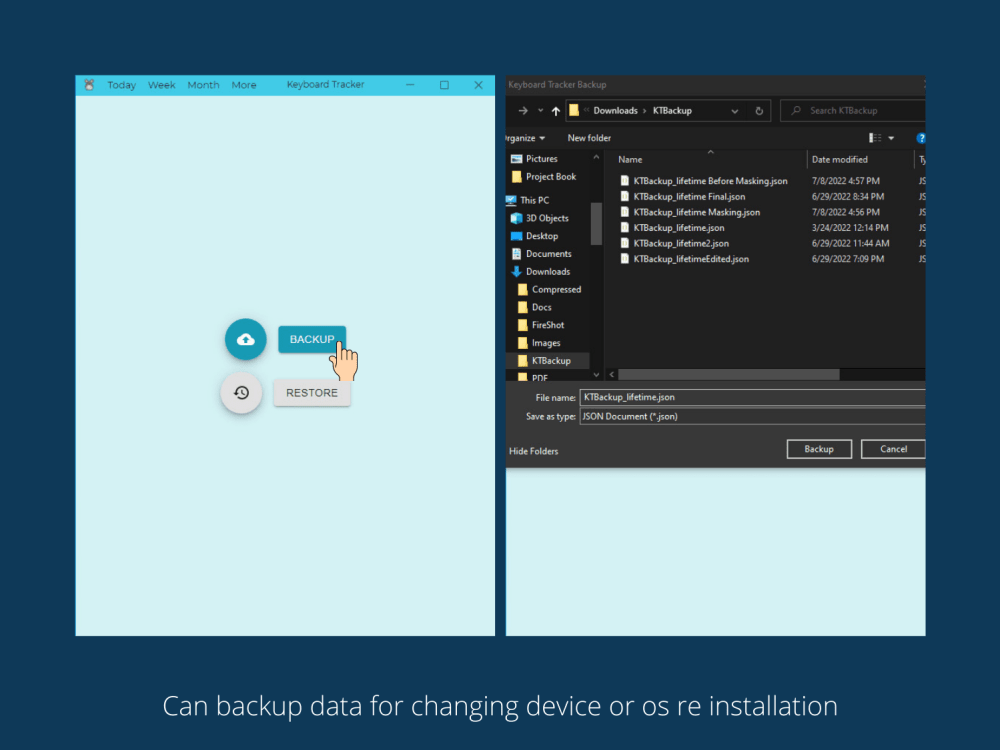This screenshot has width=1000, height=750.
Task: Click the Downloads breadcrumb in address bar
Action: tap(615, 111)
